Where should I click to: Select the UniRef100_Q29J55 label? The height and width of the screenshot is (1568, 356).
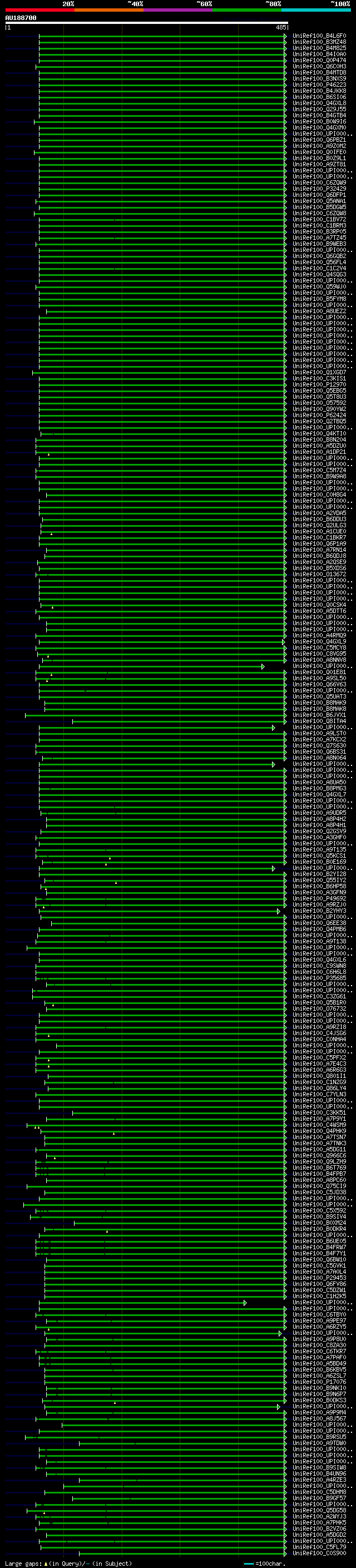319,110
